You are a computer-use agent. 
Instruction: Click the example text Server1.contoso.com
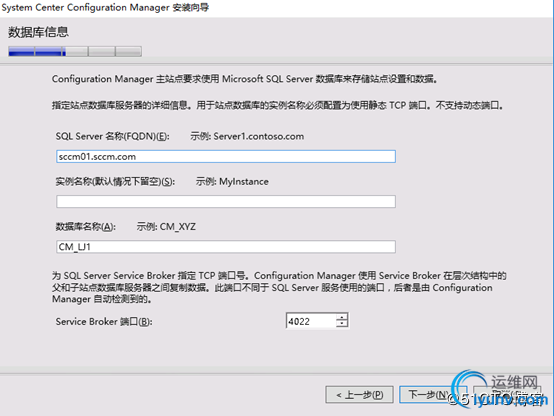click(x=258, y=136)
